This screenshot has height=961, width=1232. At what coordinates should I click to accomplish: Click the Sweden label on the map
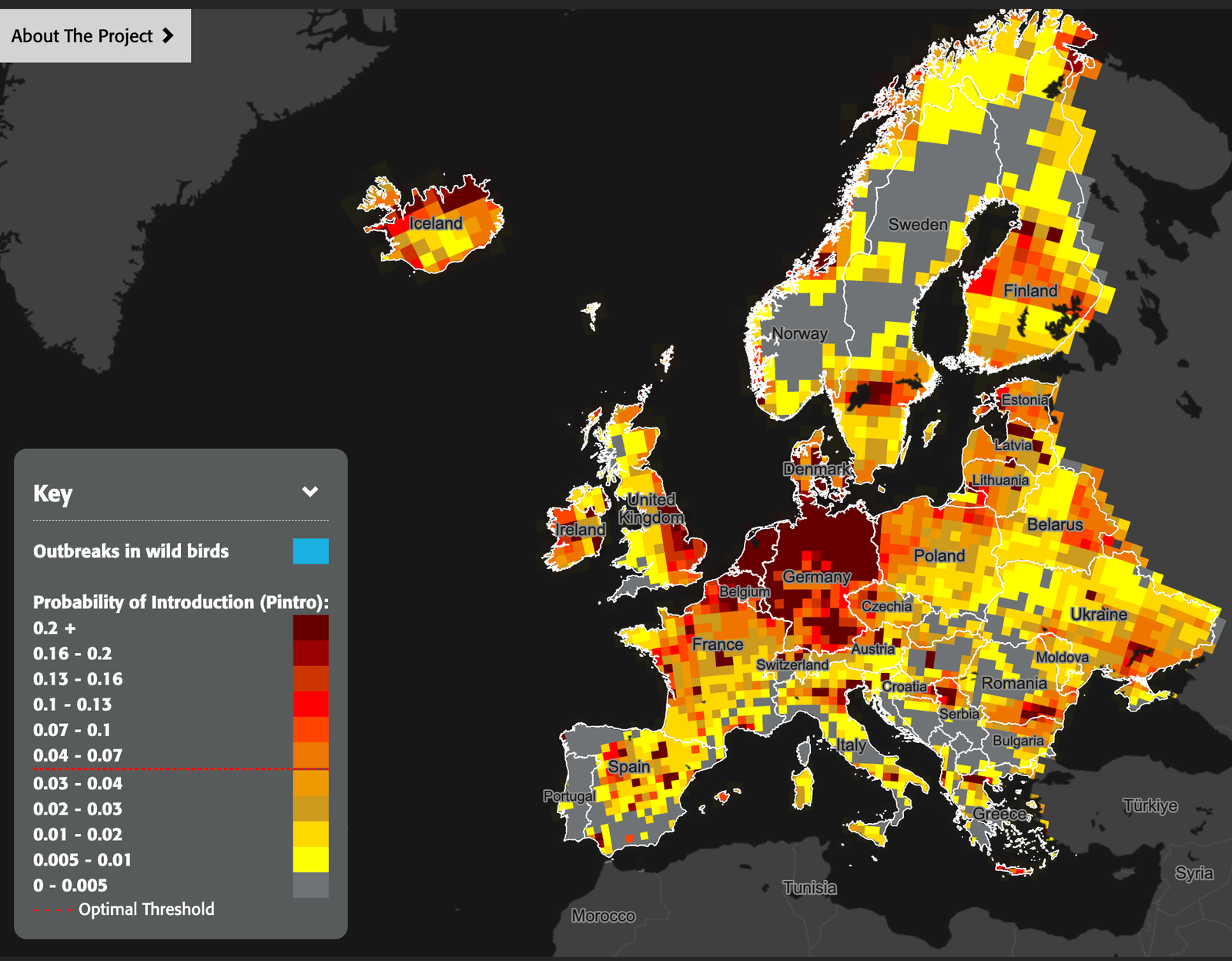point(918,225)
